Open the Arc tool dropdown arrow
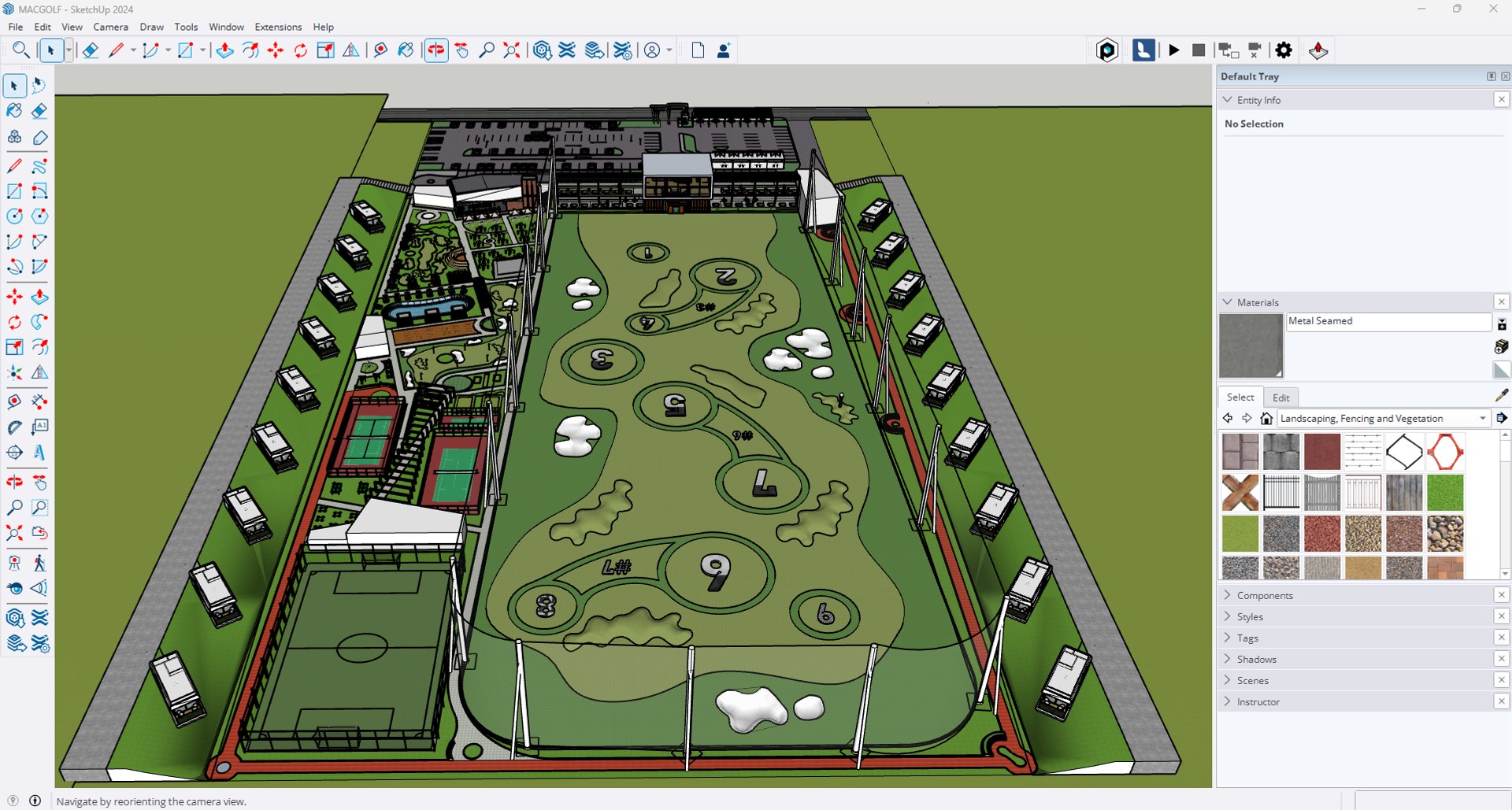Screen dimensions: 1512x810 (168, 50)
